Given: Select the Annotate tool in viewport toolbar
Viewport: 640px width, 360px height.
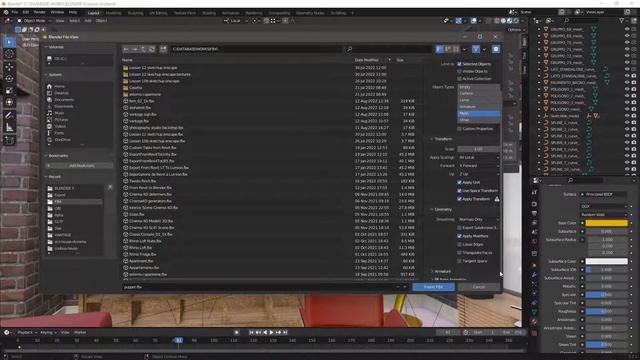Looking at the screenshot, I should pyautogui.click(x=9, y=116).
